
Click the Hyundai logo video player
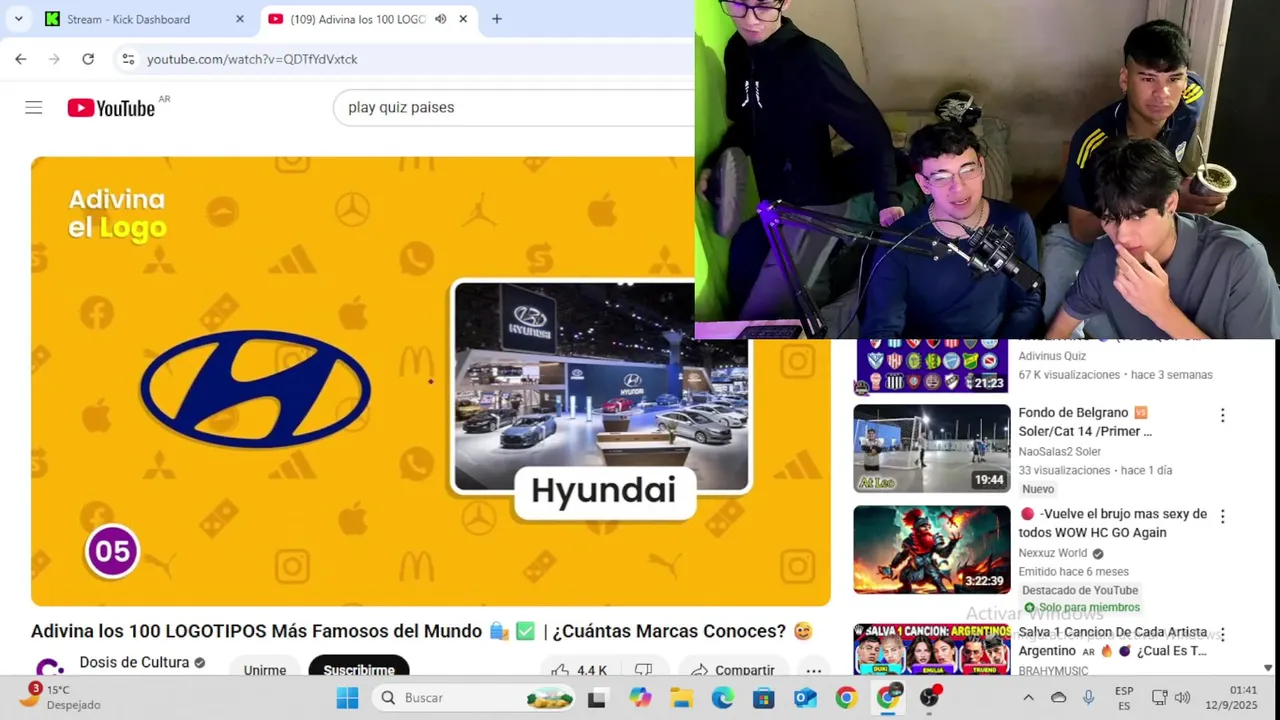click(x=430, y=381)
